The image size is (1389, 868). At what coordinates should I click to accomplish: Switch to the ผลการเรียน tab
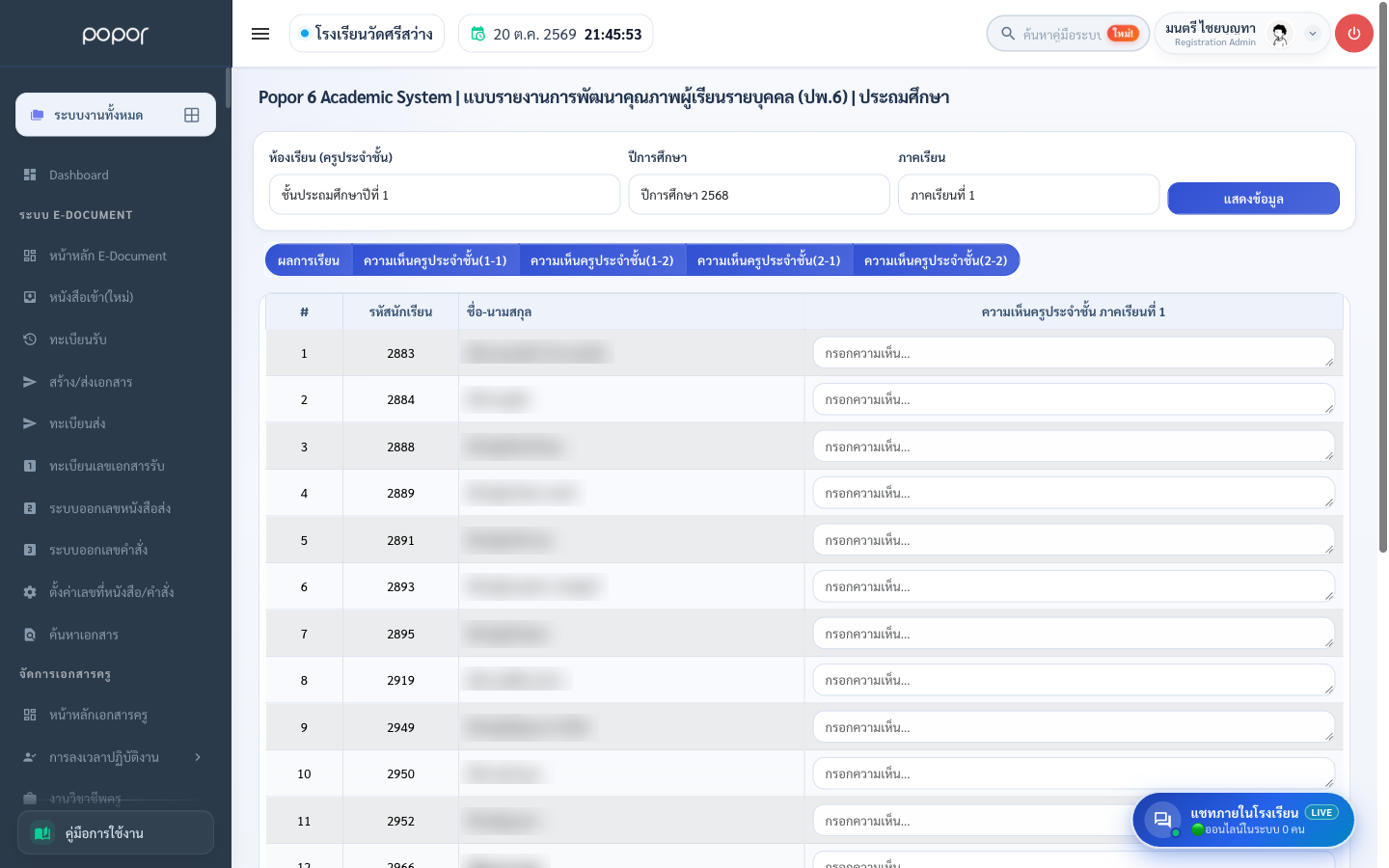pos(309,260)
